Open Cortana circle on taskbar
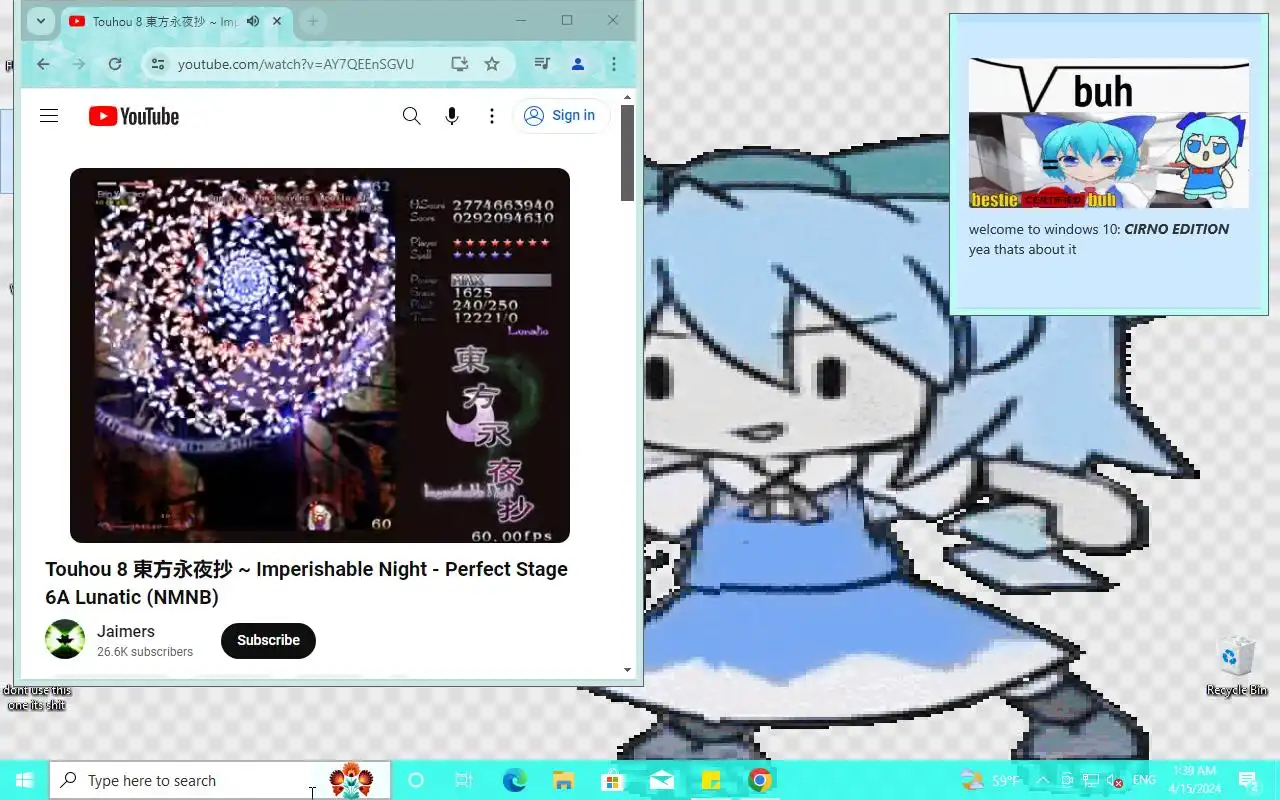Screen dimensions: 1280x800 (416, 780)
